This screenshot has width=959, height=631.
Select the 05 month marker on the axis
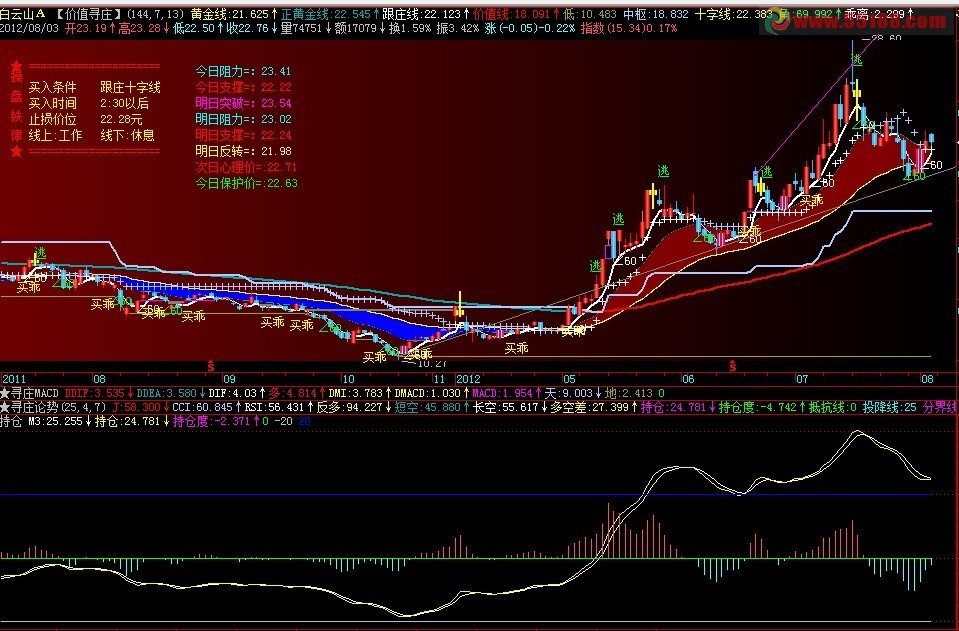click(x=569, y=379)
